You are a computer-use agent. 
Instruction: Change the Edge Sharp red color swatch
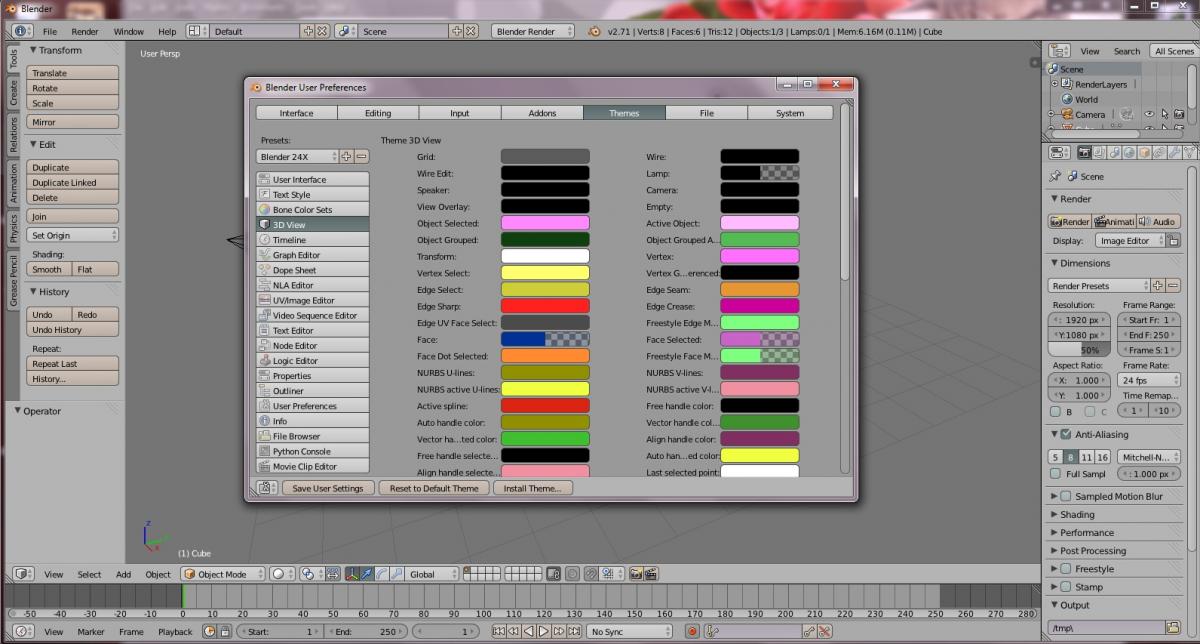pos(545,306)
